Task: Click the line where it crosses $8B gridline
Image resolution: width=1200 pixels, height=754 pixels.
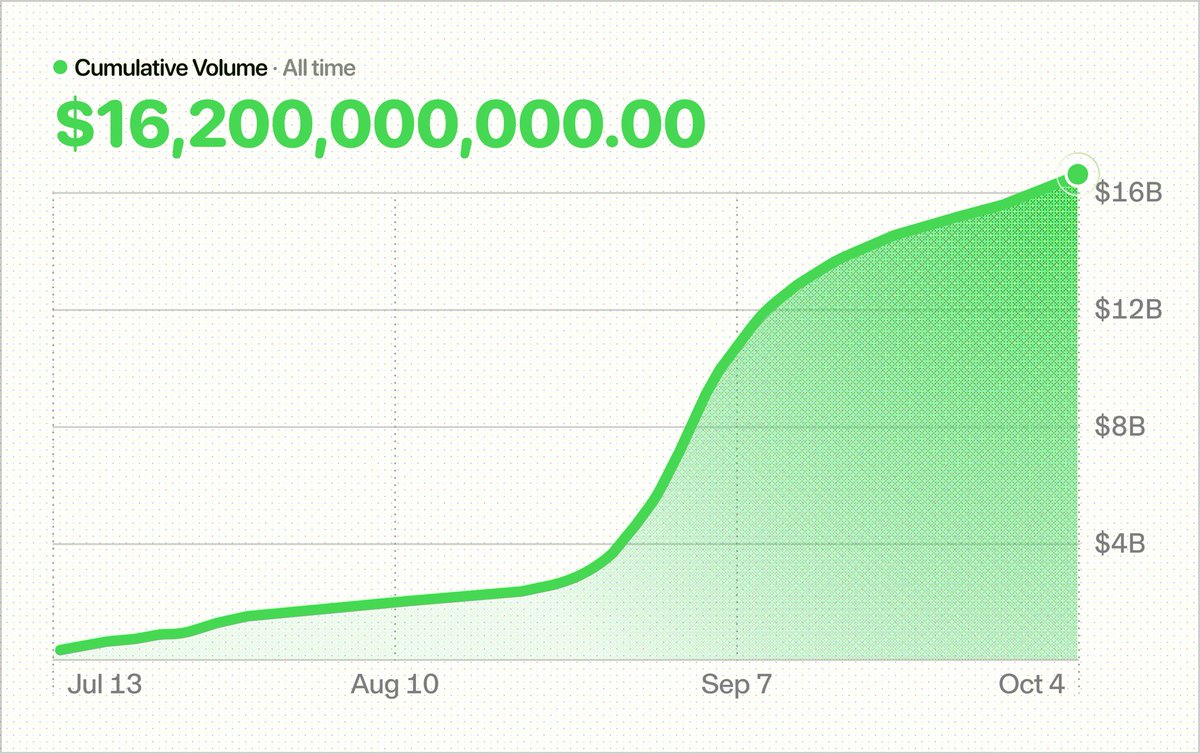Action: (687, 427)
